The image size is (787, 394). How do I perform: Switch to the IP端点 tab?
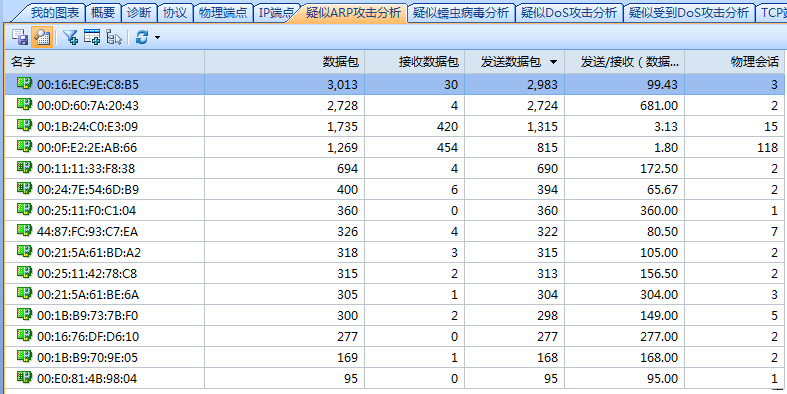click(x=276, y=13)
